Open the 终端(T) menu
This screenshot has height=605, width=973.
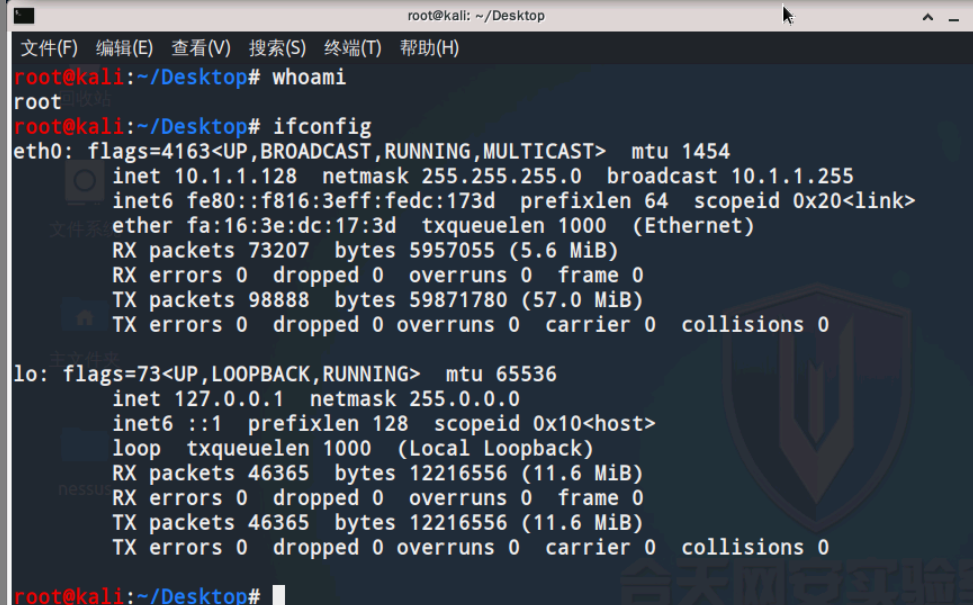(352, 48)
